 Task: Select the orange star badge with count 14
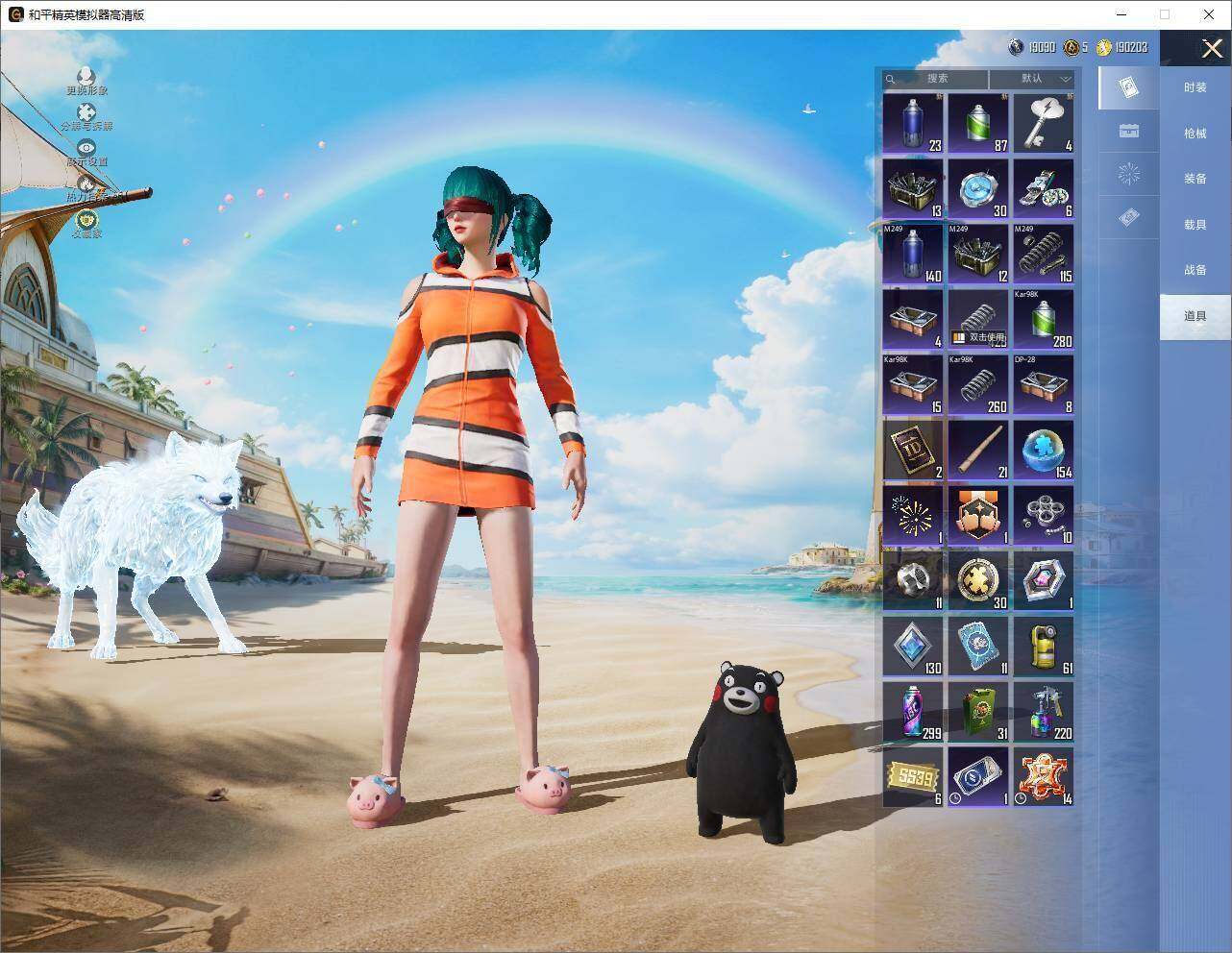point(1044,776)
